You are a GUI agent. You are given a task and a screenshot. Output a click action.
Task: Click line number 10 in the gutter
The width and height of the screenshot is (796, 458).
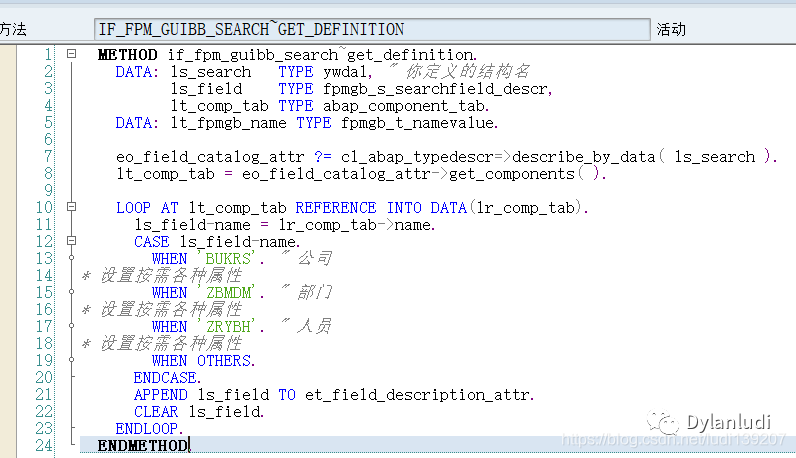click(x=44, y=207)
